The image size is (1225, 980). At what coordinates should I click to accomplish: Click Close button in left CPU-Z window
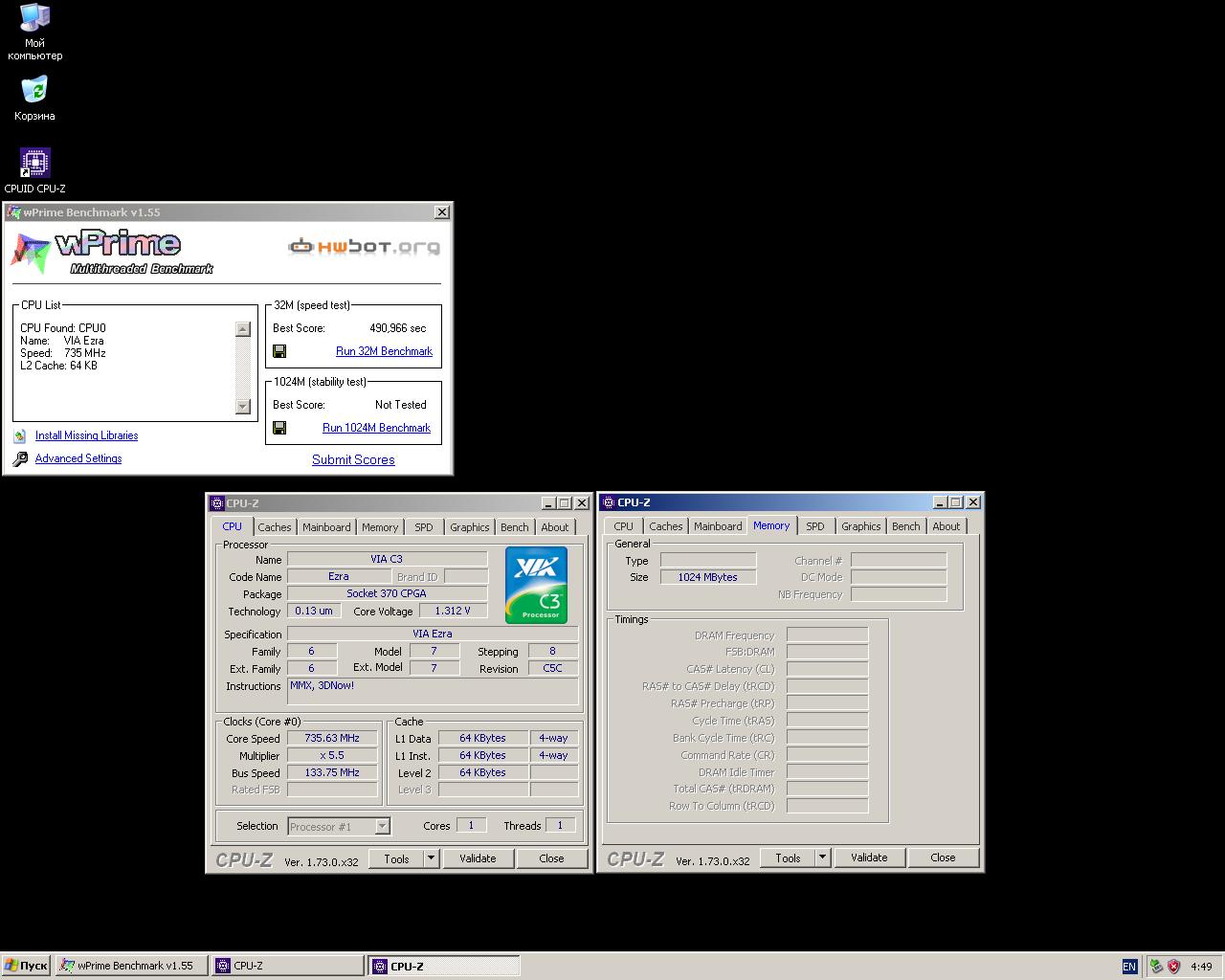tap(552, 858)
